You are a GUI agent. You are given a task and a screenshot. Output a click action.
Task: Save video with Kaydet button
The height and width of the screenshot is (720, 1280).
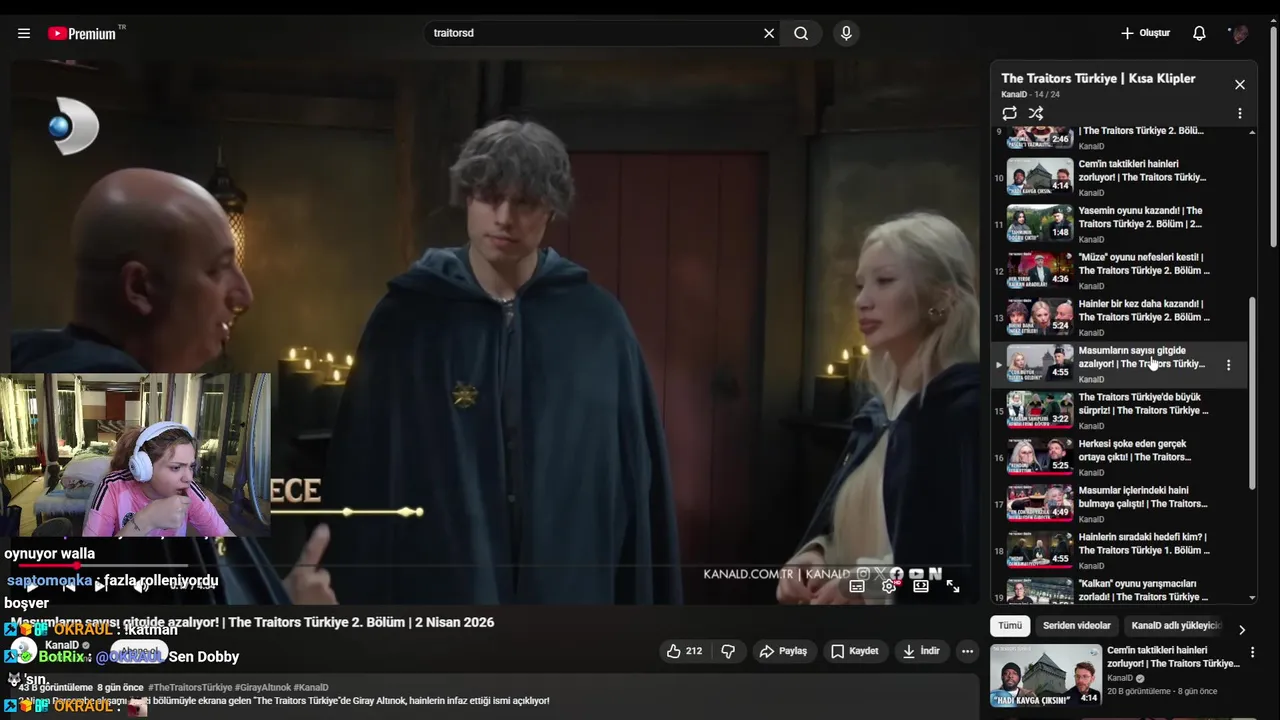[855, 651]
